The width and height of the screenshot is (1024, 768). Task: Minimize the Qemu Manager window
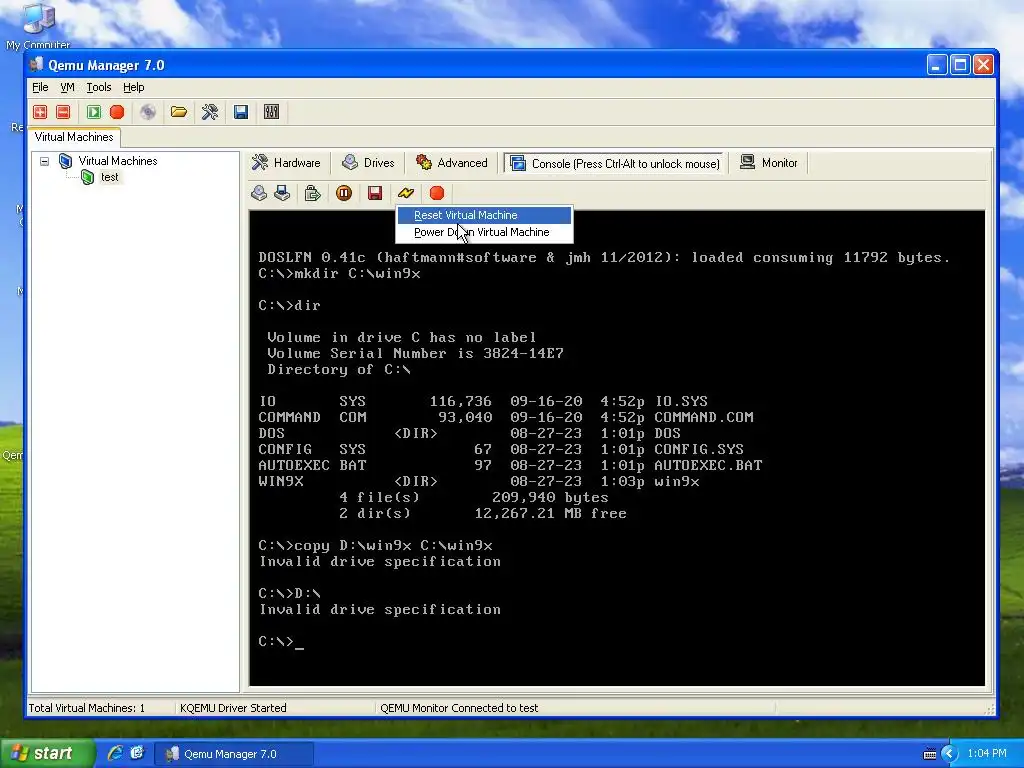click(x=936, y=65)
